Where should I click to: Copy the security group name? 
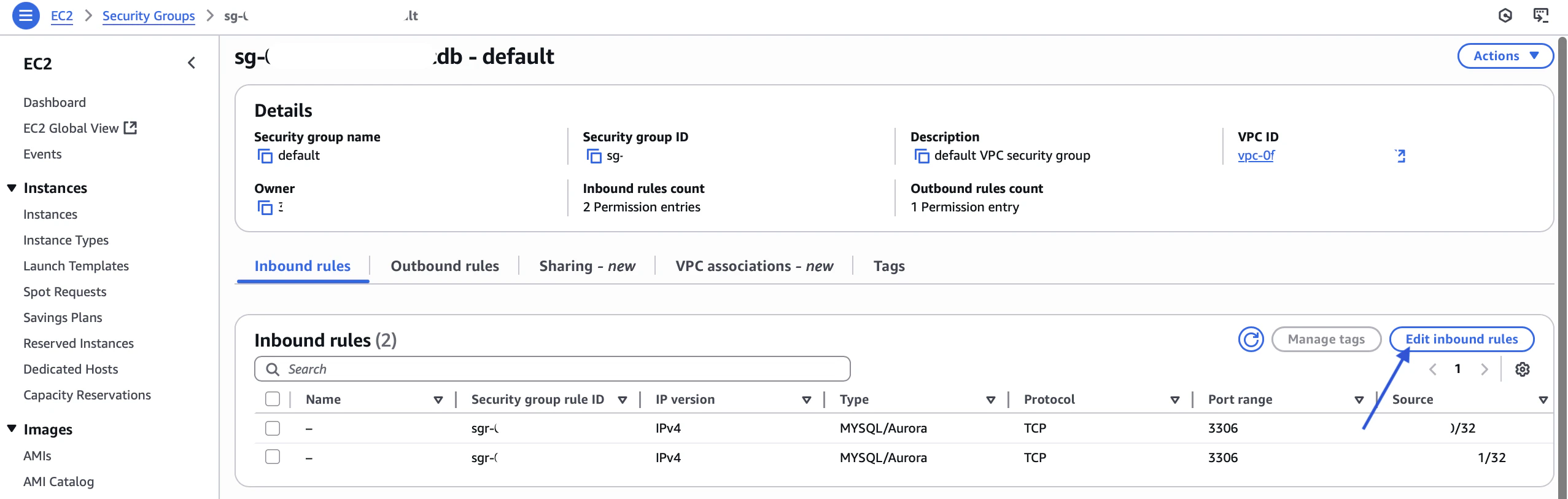click(x=265, y=156)
